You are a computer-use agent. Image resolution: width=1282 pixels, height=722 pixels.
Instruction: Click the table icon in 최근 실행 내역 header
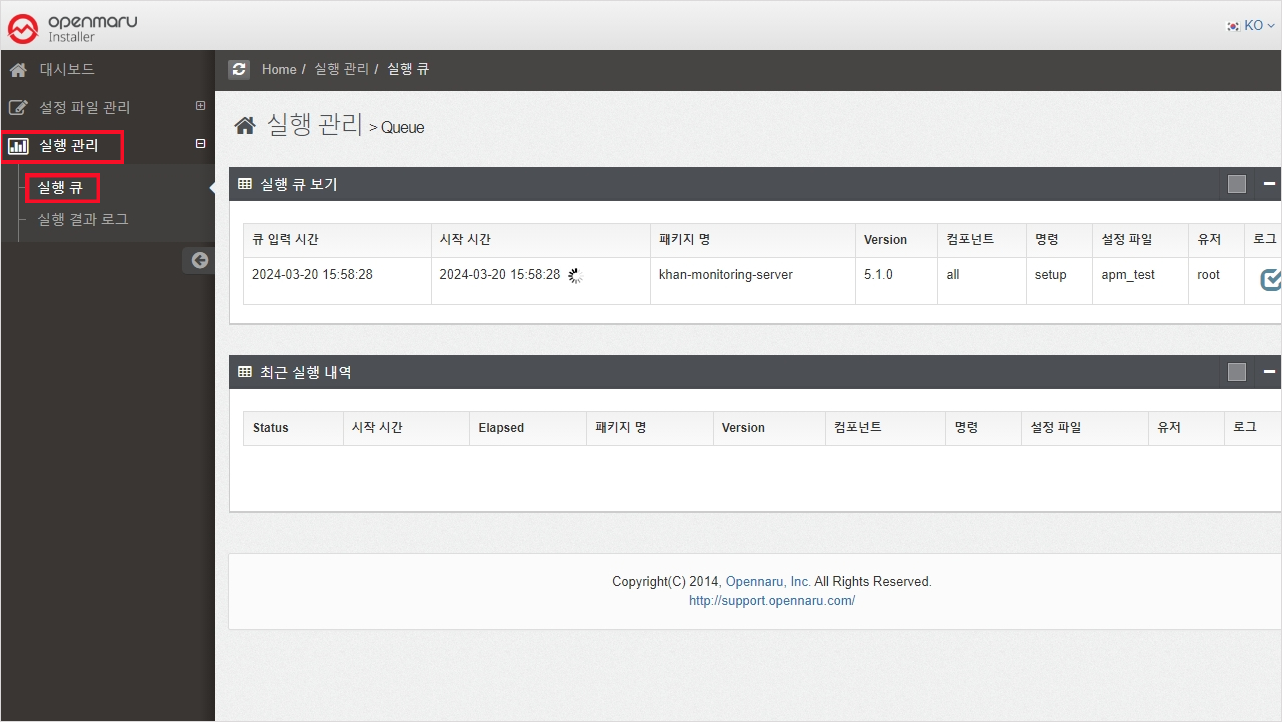[x=245, y=372]
